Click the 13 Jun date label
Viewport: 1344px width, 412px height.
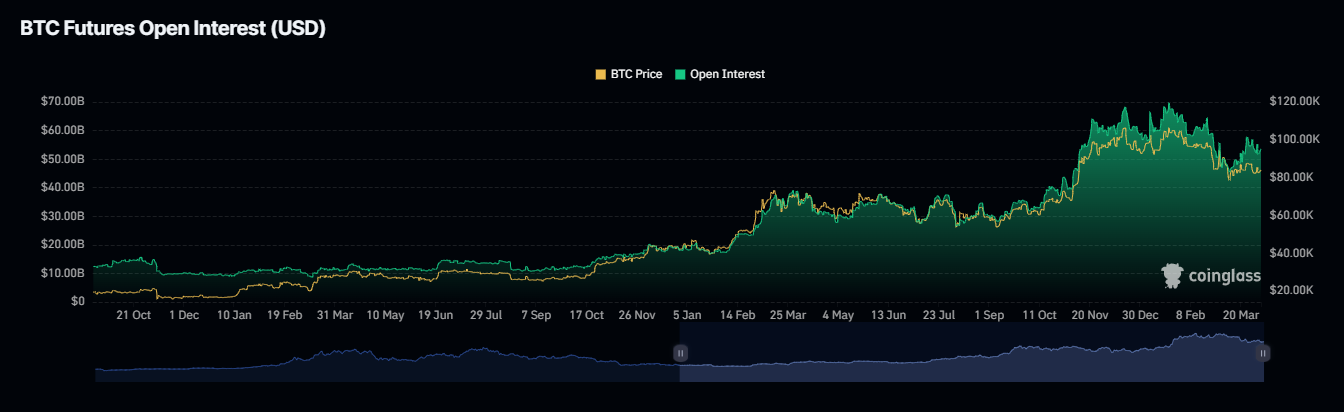(x=889, y=315)
